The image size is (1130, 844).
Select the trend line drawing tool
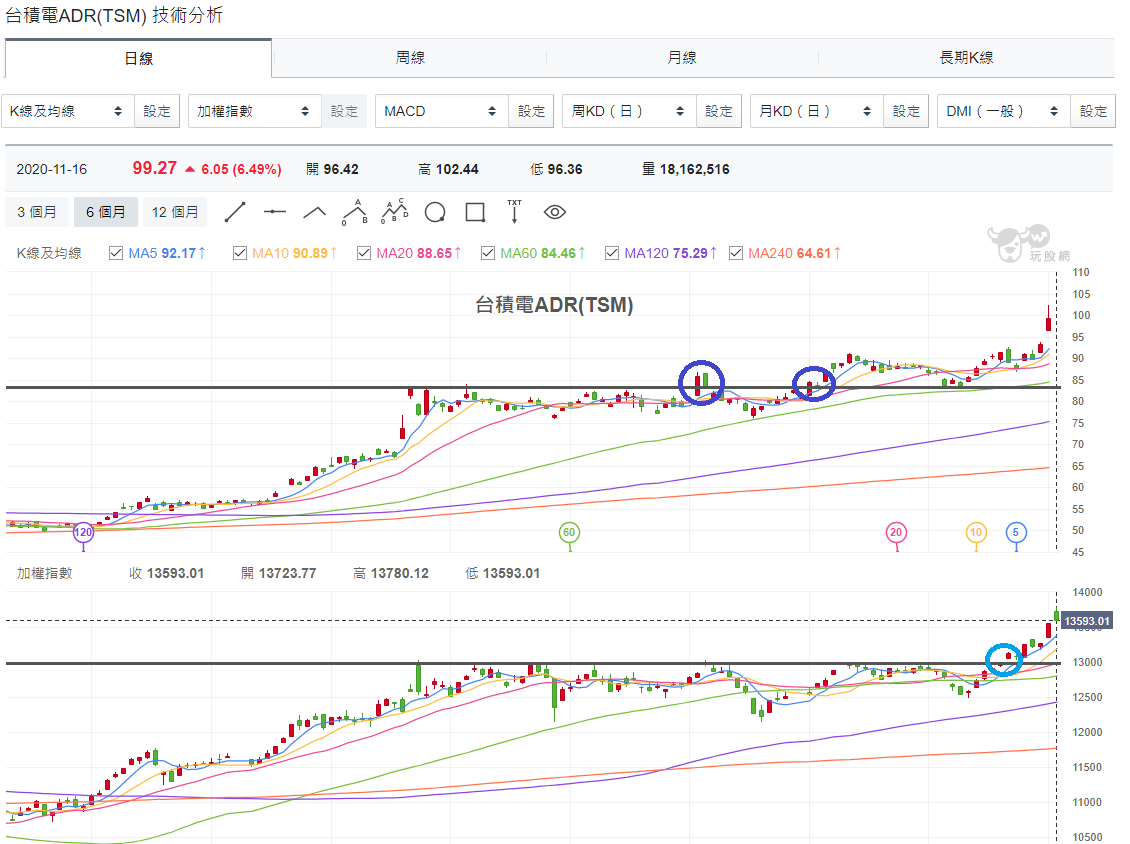click(x=235, y=213)
